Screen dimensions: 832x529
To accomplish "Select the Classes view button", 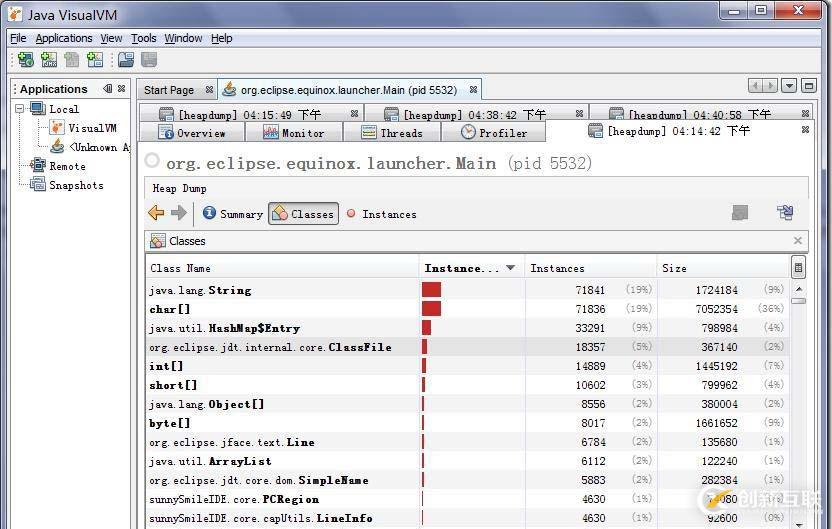I will 304,214.
